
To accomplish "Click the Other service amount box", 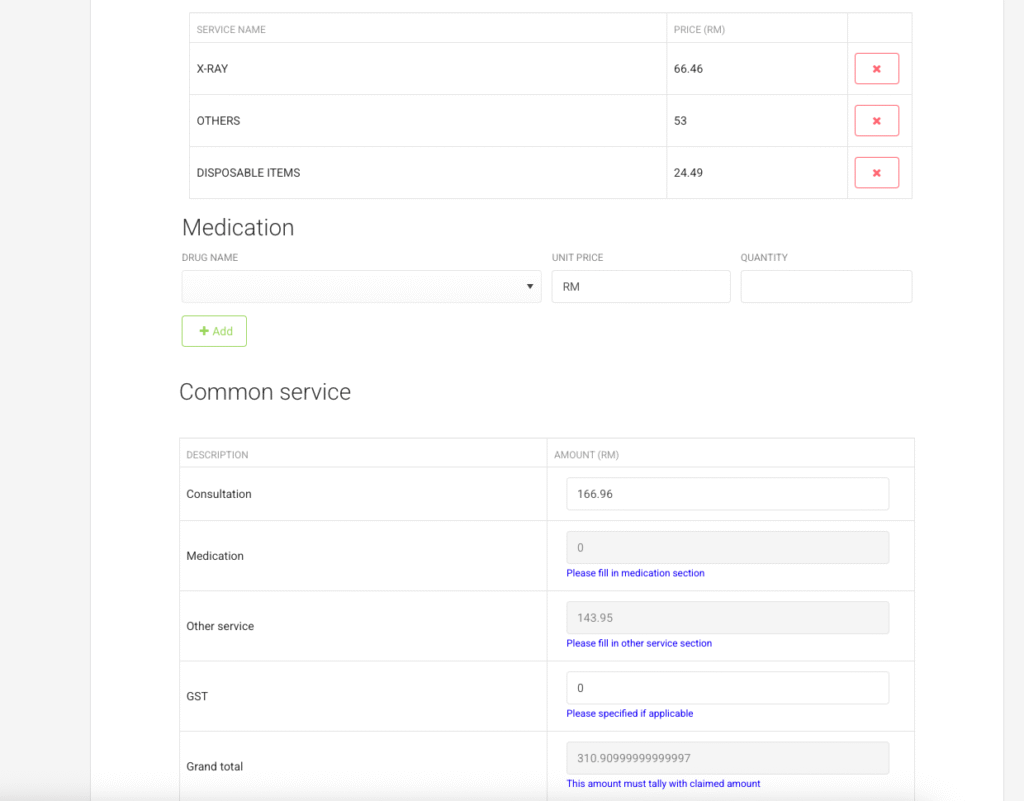I will pos(727,618).
